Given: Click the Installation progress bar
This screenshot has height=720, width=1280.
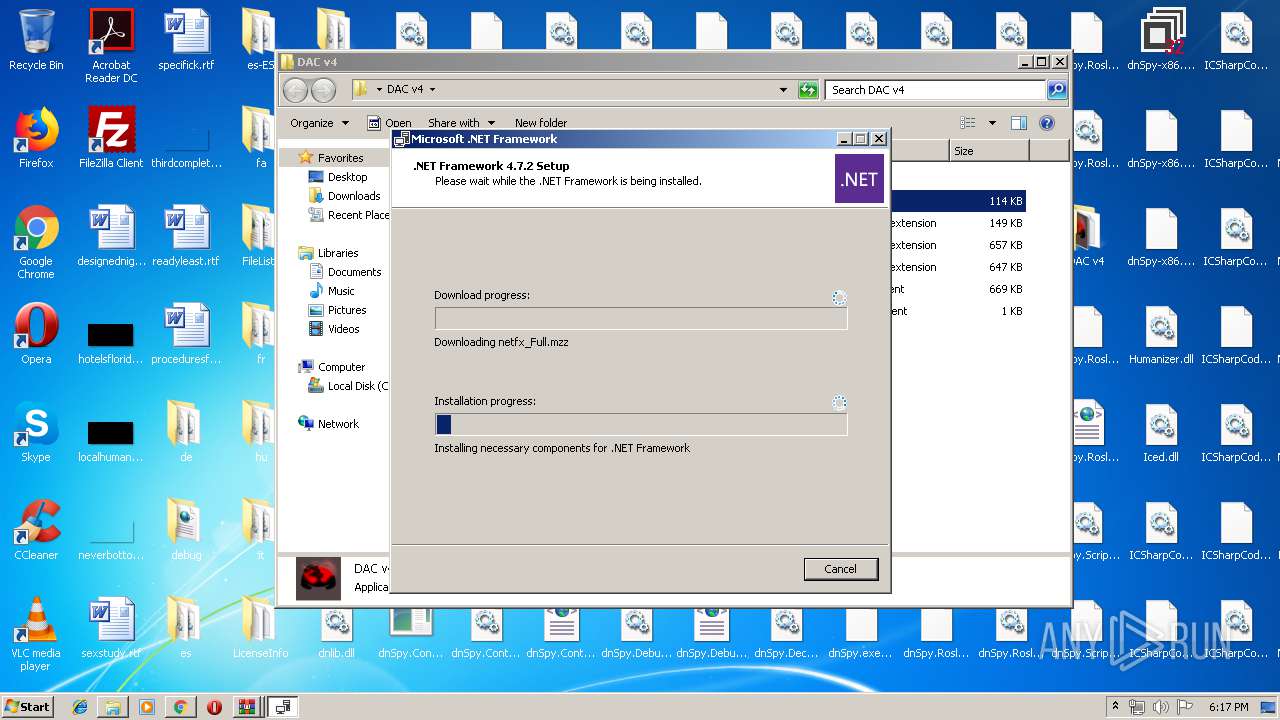Looking at the screenshot, I should [x=641, y=424].
